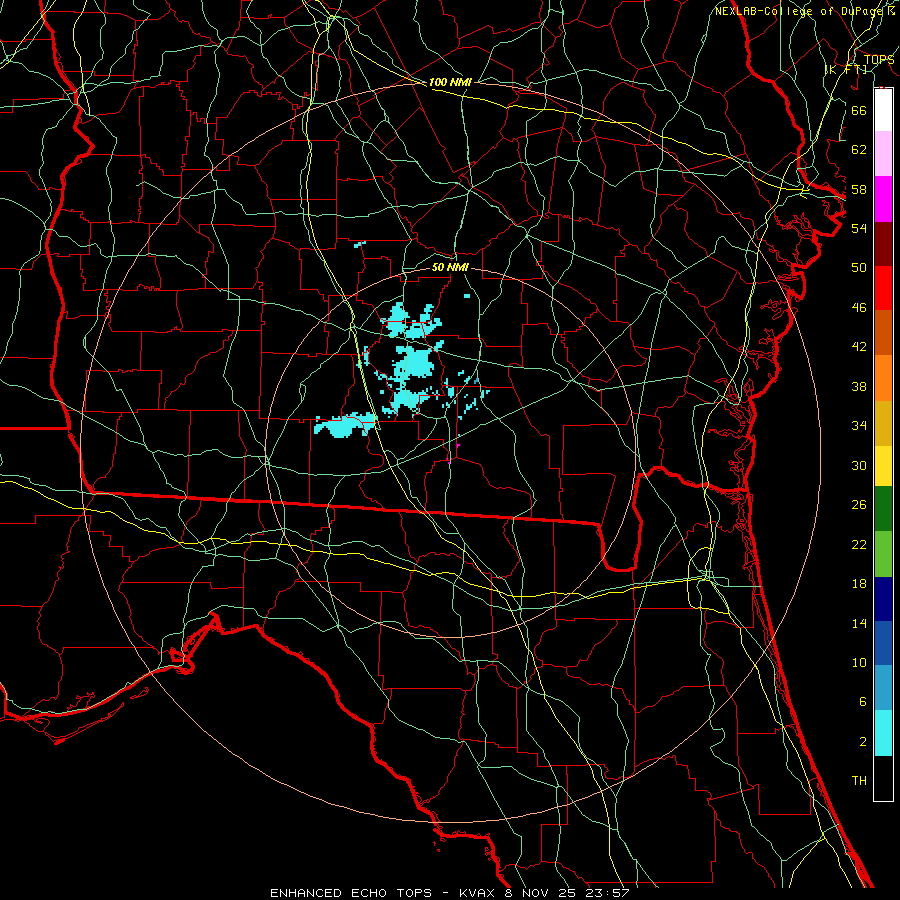Pick the light orange legend color band
The width and height of the screenshot is (900, 900).
(x=883, y=378)
